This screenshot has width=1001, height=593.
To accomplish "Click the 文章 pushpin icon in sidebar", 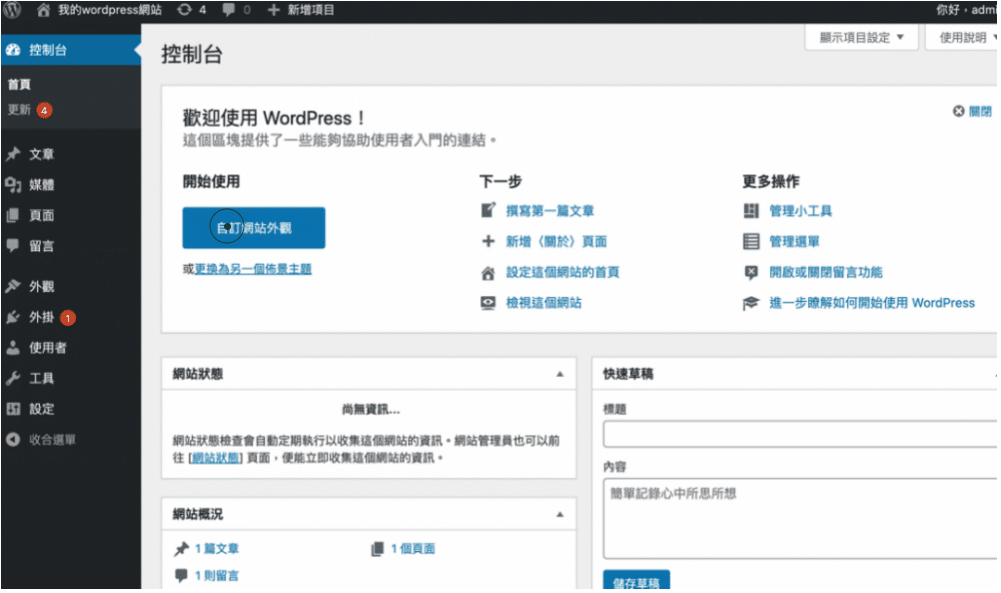I will pos(13,154).
